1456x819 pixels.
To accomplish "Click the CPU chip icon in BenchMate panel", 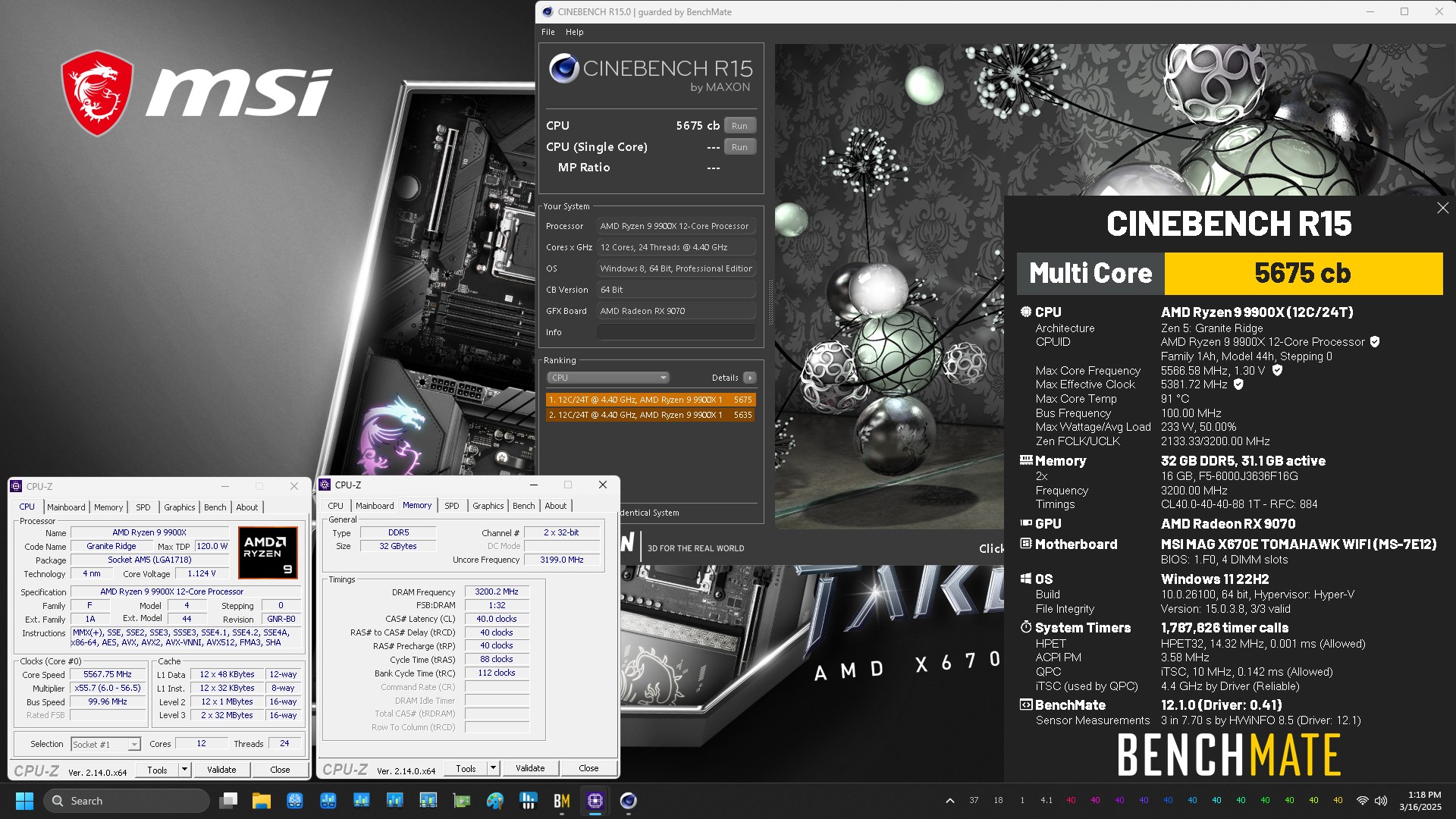I will coord(1026,312).
